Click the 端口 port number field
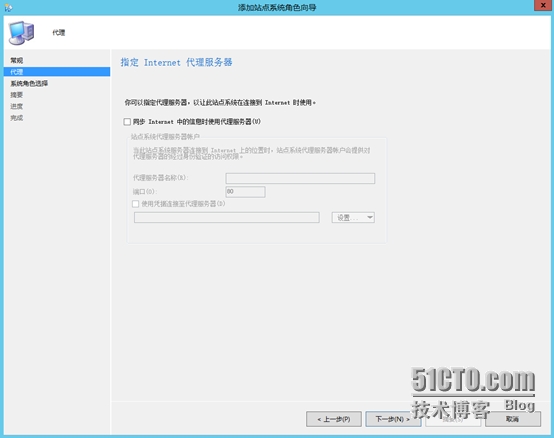 tap(245, 192)
